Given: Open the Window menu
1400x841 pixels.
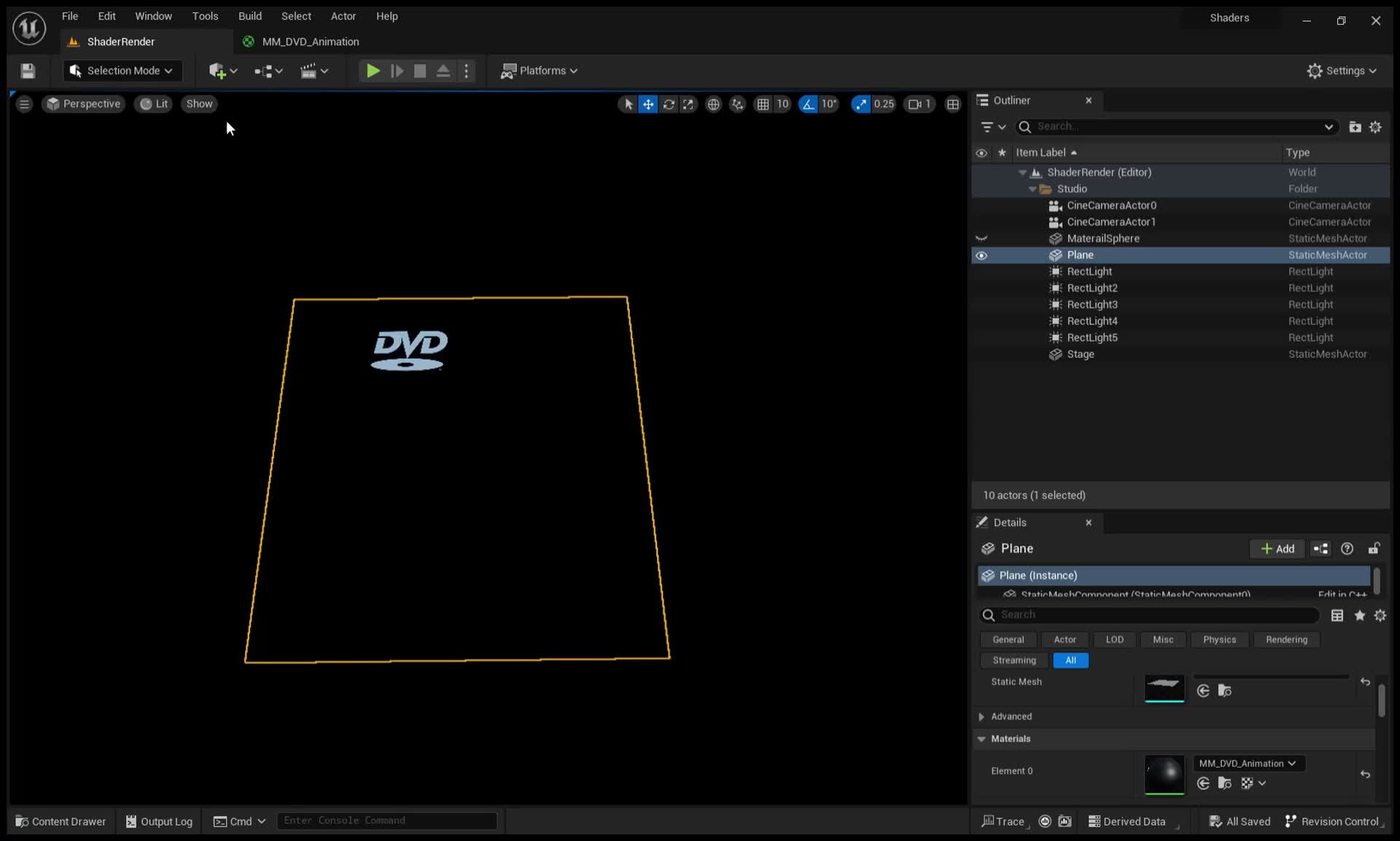Looking at the screenshot, I should [153, 16].
